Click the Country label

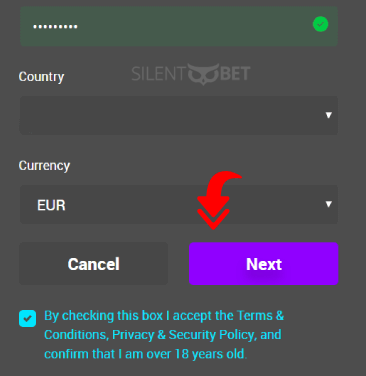click(x=41, y=77)
